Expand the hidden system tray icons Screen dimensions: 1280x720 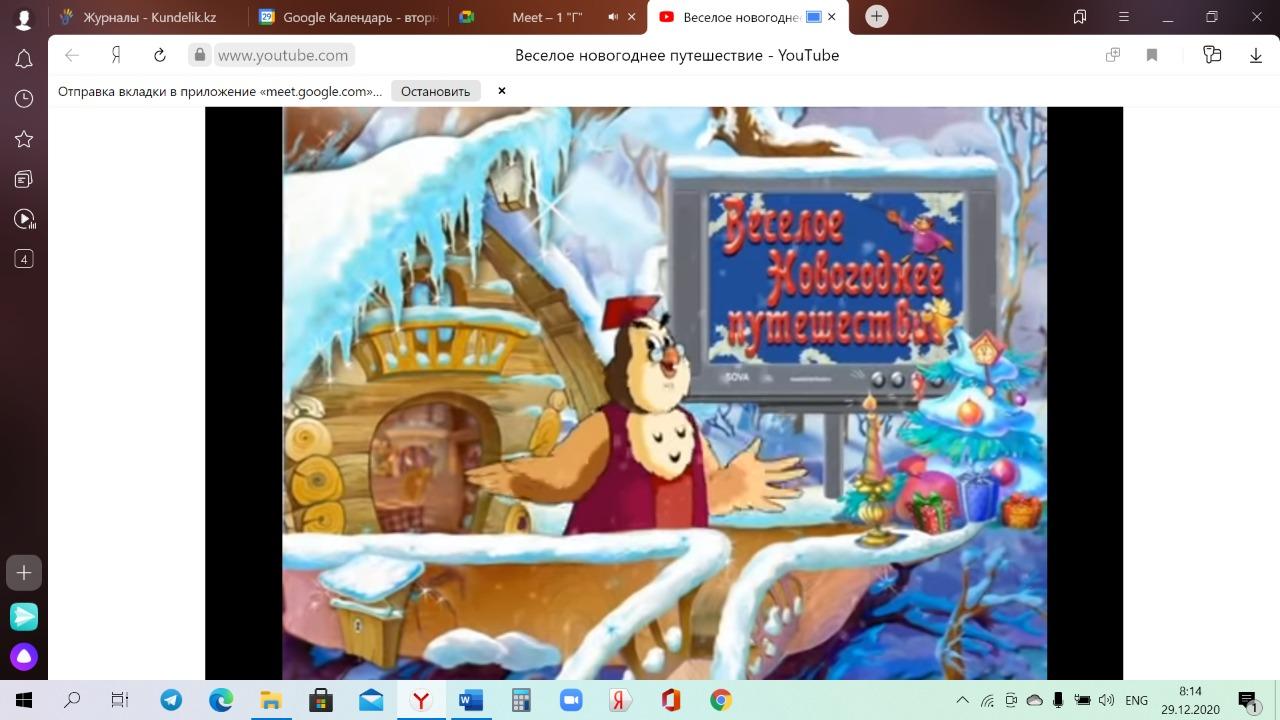pos(962,700)
